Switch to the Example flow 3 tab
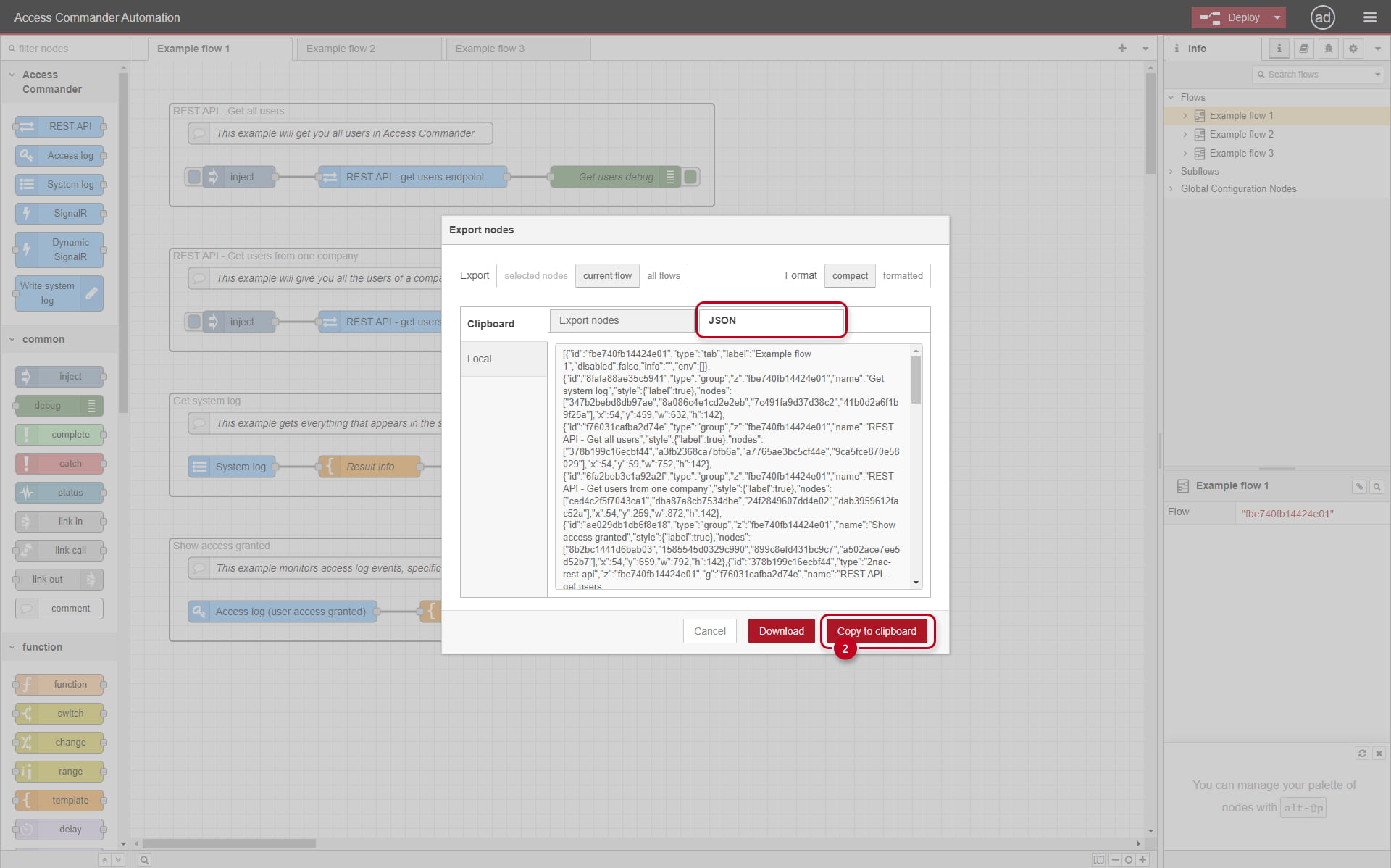1391x868 pixels. click(518, 49)
